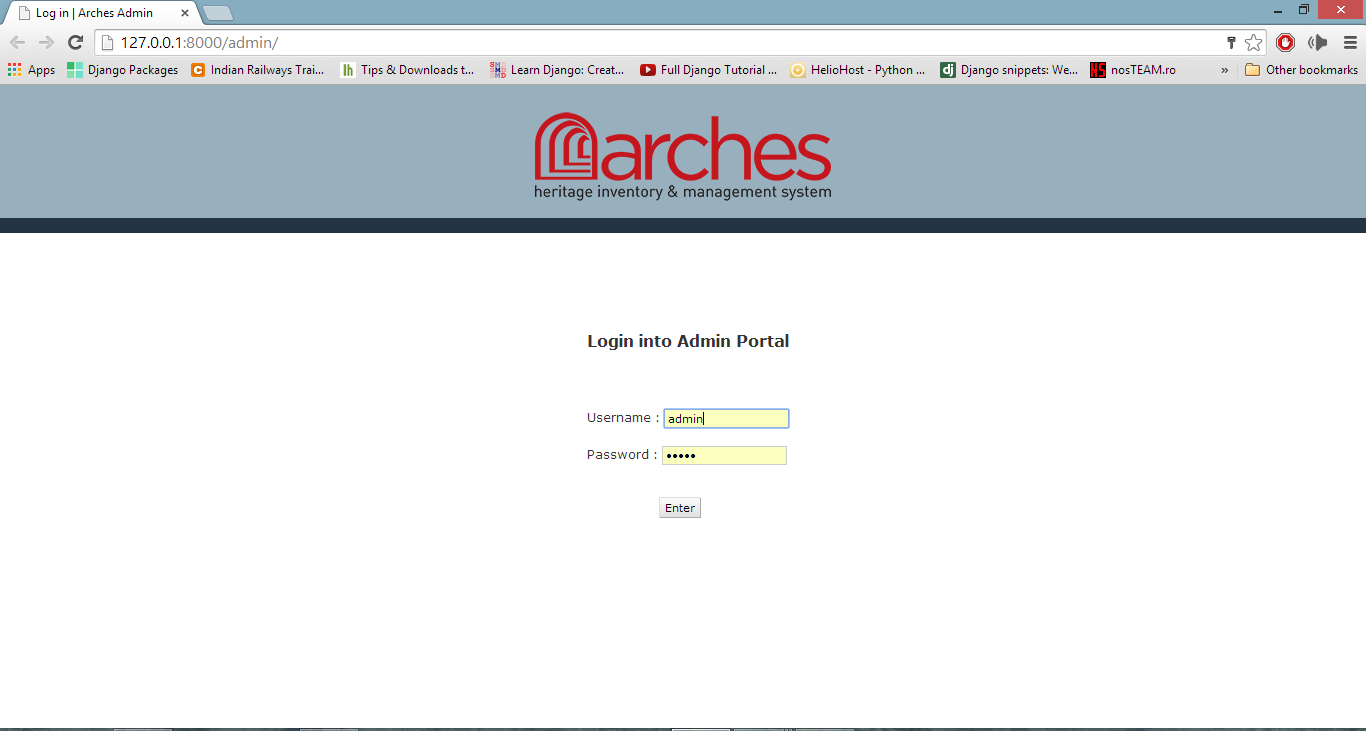This screenshot has width=1366, height=731.
Task: Open the Apps shortcut in bookmarks bar
Action: tap(32, 70)
